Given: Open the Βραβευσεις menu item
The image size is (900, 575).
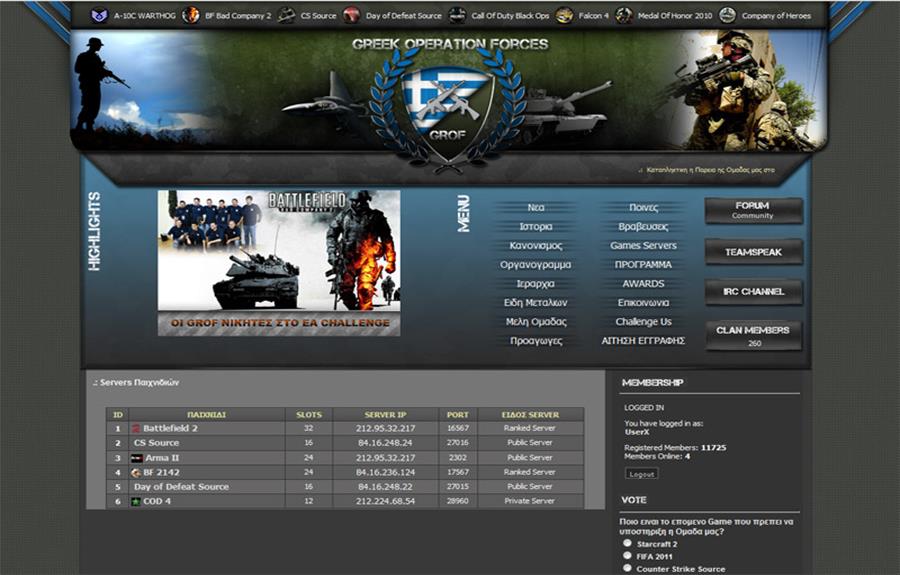Looking at the screenshot, I should tap(643, 227).
